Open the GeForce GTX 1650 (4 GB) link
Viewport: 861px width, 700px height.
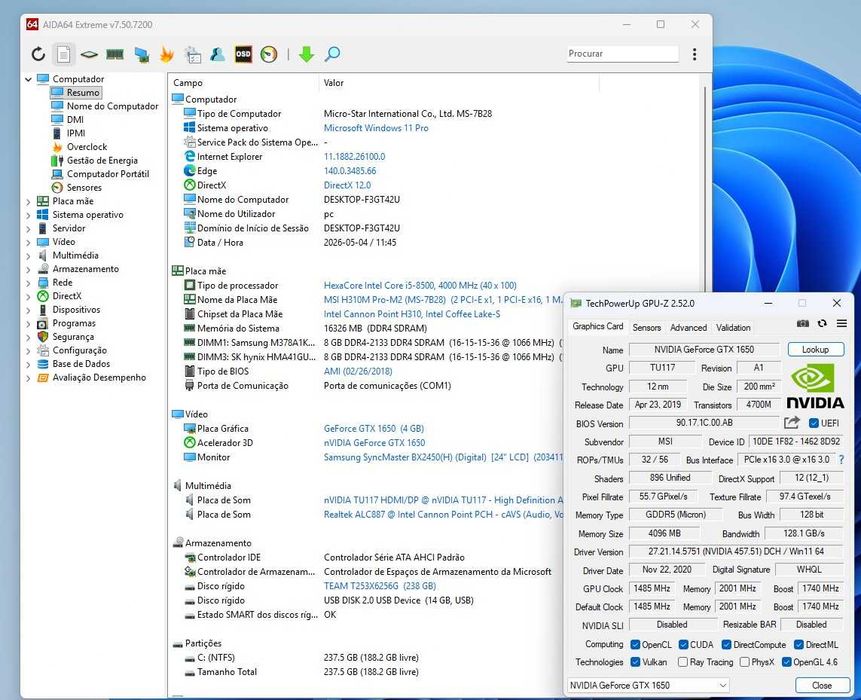[374, 428]
